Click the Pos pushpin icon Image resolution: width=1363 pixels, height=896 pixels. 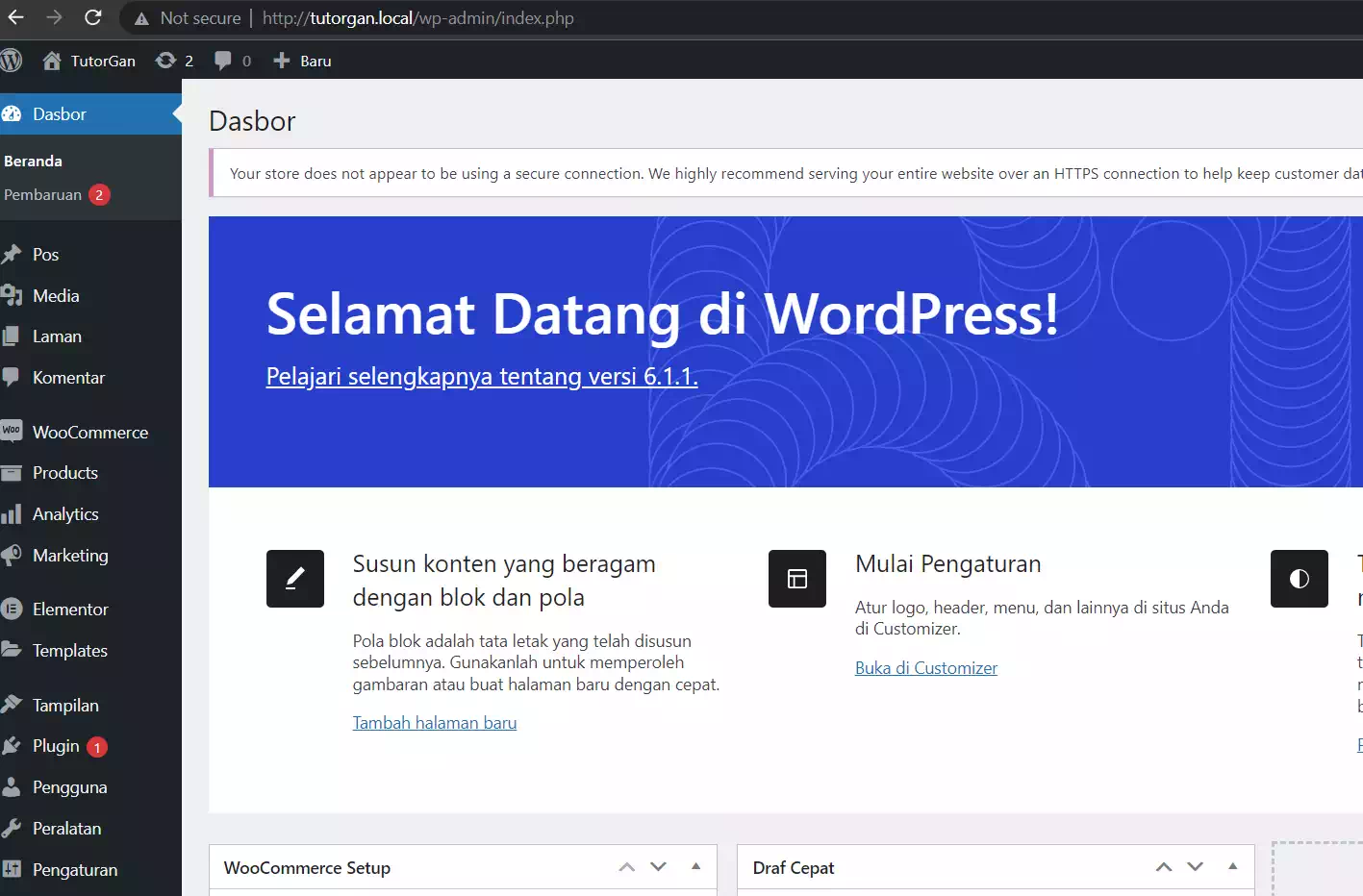point(12,254)
